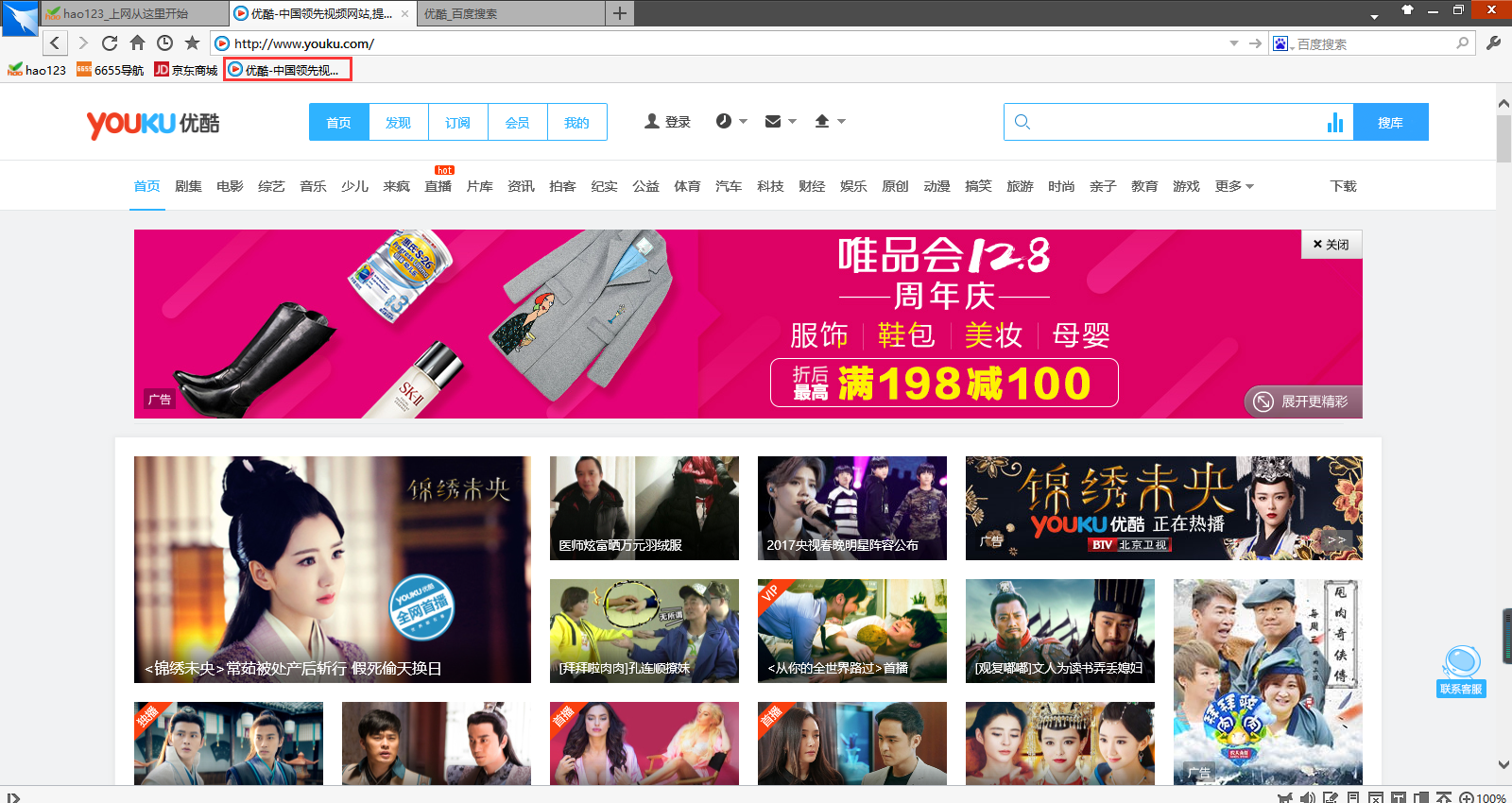The width and height of the screenshot is (1512, 803).
Task: Click the page zoom 100% control
Action: [1483, 797]
